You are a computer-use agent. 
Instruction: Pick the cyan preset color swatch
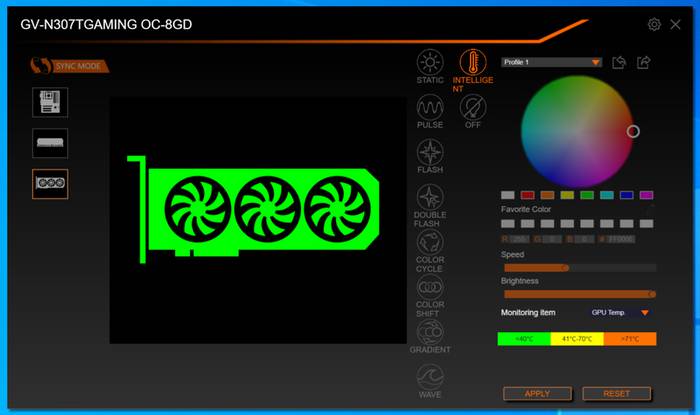[x=607, y=195]
